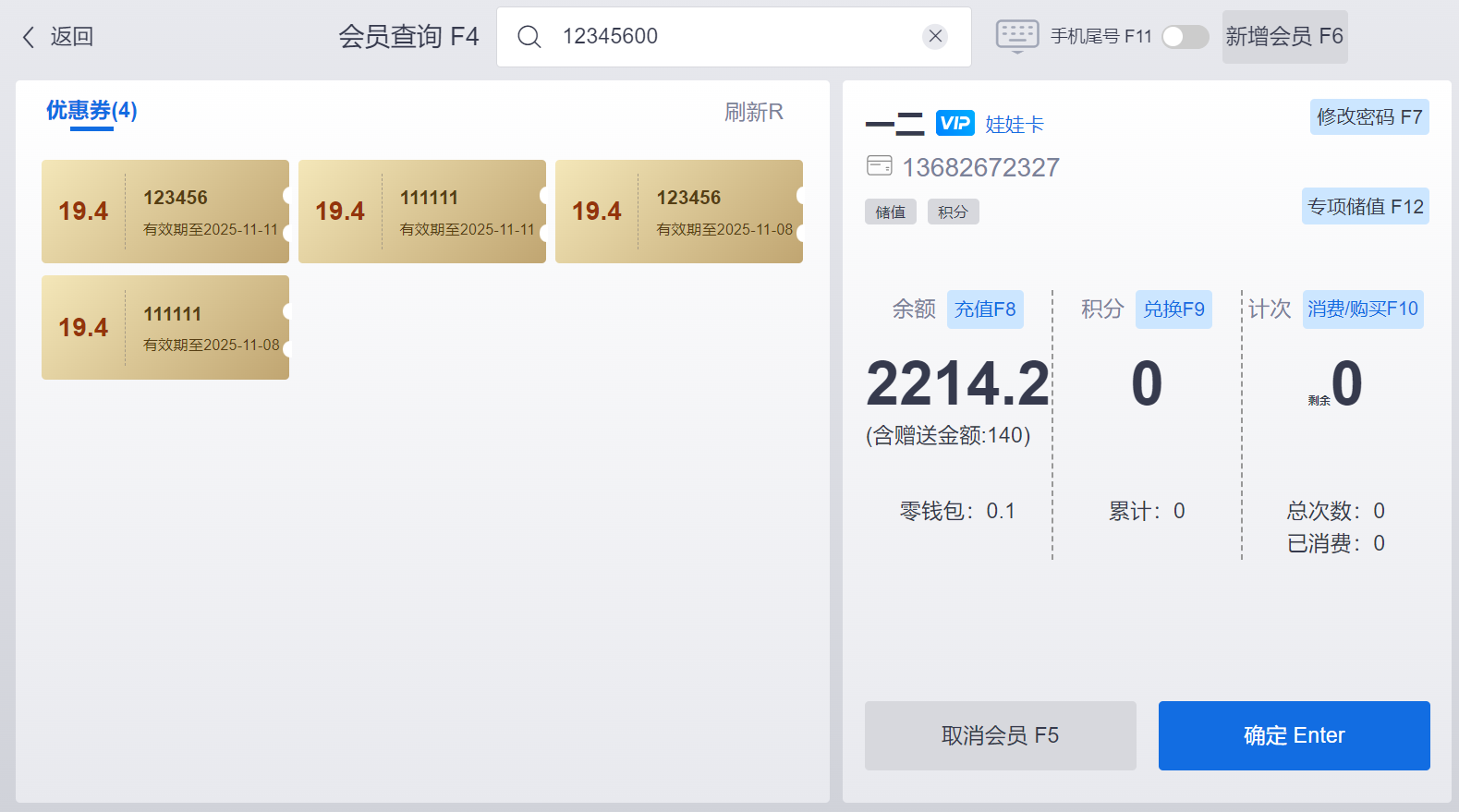
Task: Click 消费/购买F10 button
Action: [x=1362, y=309]
